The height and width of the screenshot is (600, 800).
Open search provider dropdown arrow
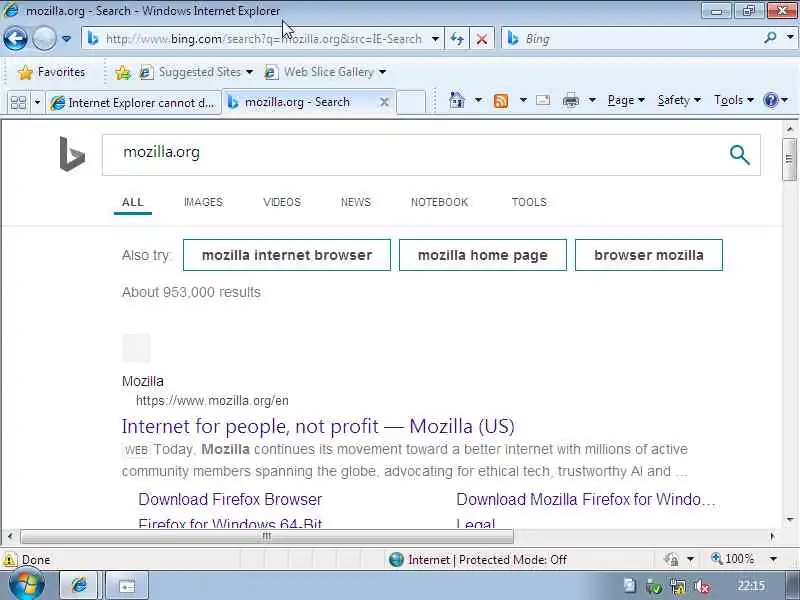pyautogui.click(x=790, y=38)
